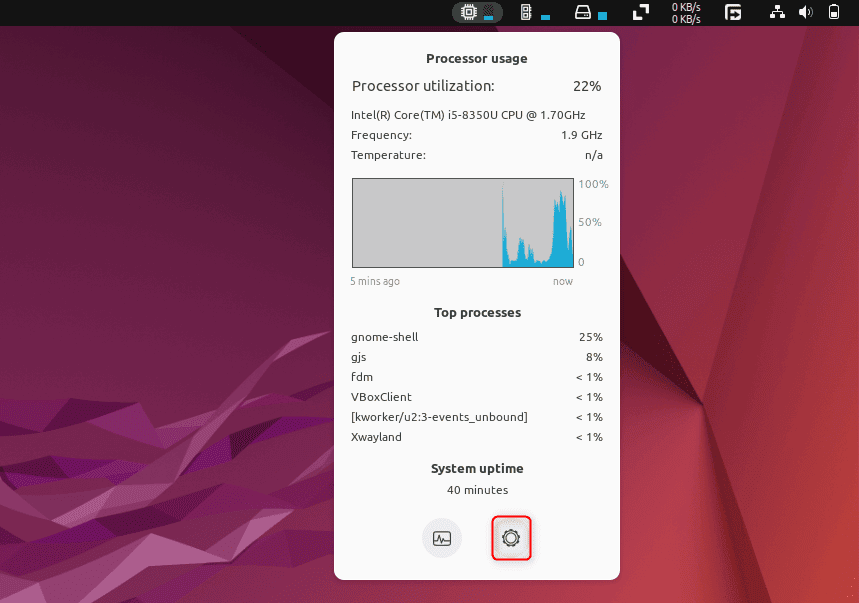
Task: Click the boxed arrow indicator icon in top bar
Action: point(733,12)
